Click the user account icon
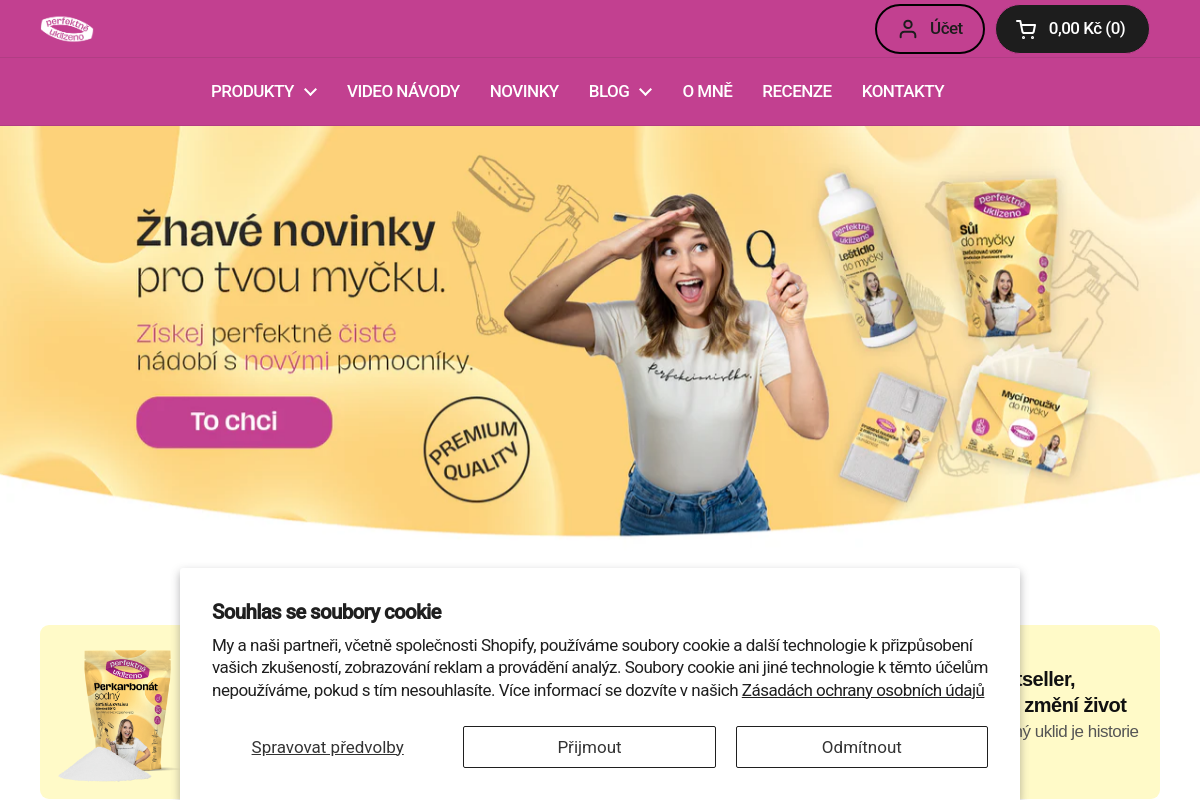This screenshot has width=1200, height=800. [x=907, y=29]
